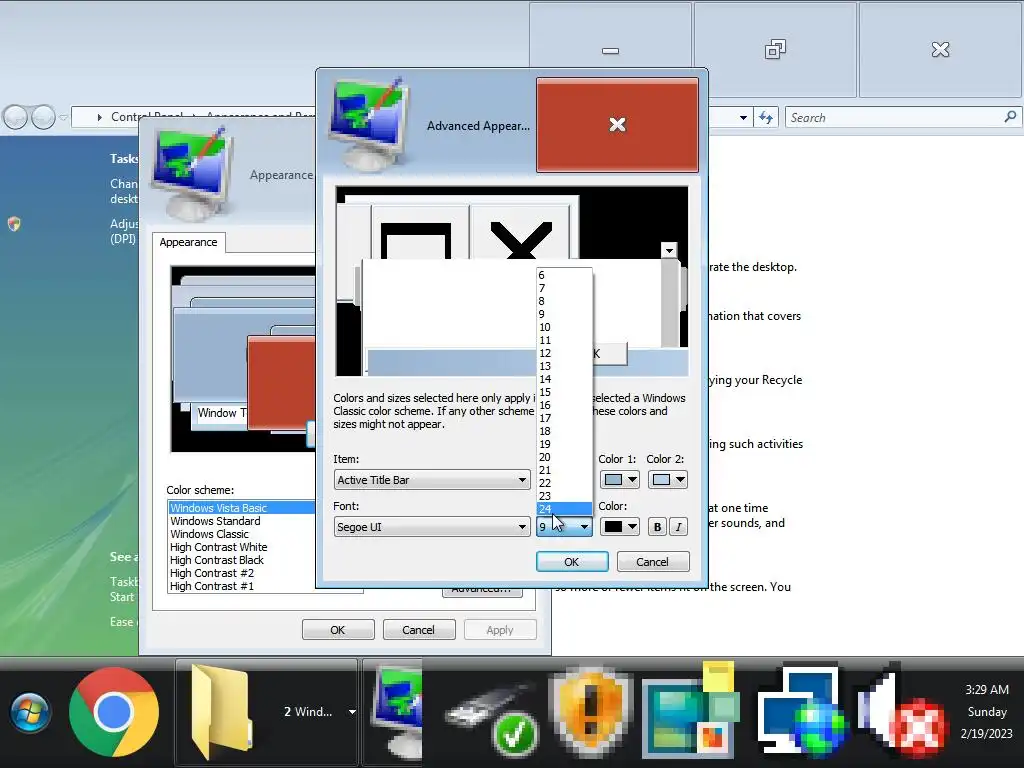Expand the address bar history dropdown arrow
Viewport: 1024px width, 768px height.
(x=743, y=118)
